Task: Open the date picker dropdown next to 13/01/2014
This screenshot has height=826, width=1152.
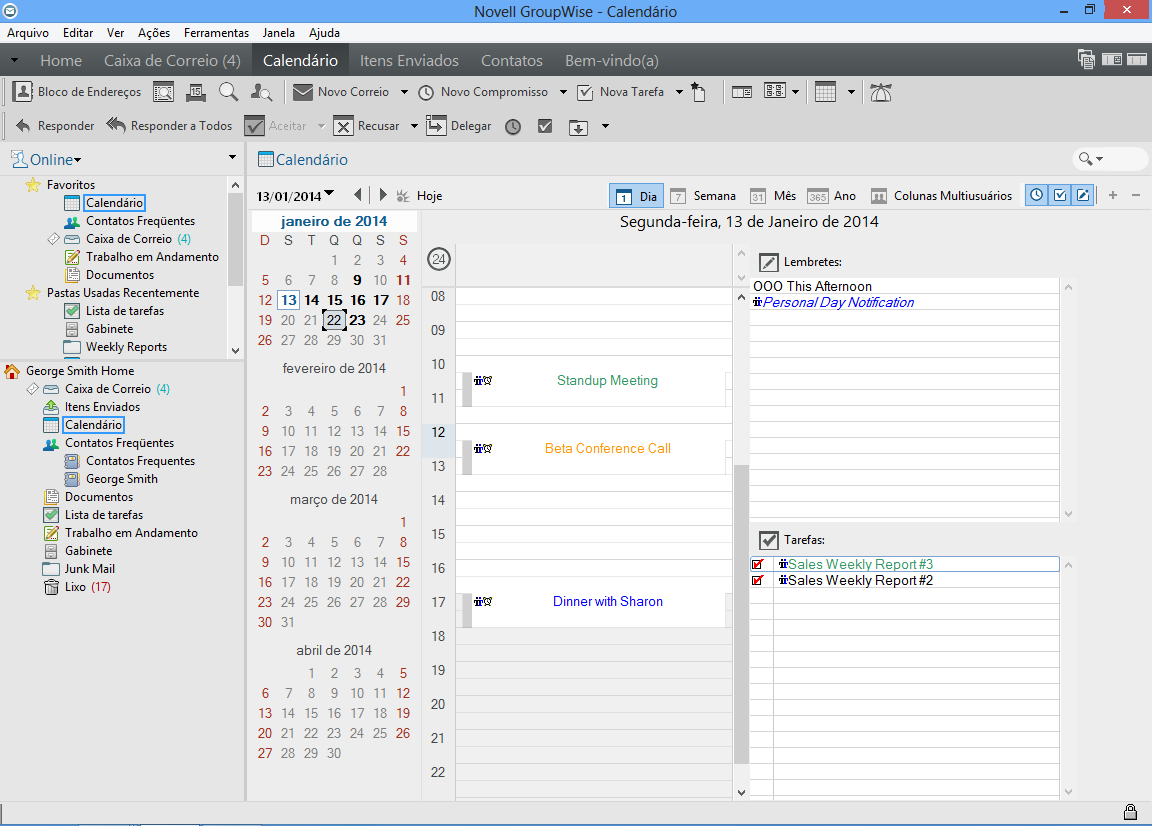Action: pos(330,194)
